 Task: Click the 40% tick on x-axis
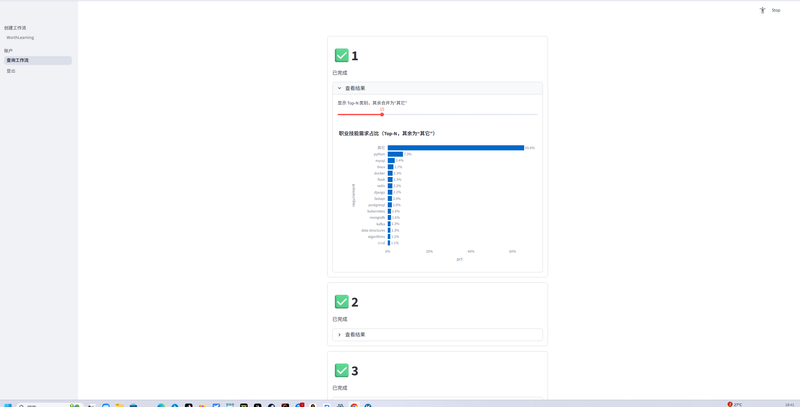pos(471,251)
